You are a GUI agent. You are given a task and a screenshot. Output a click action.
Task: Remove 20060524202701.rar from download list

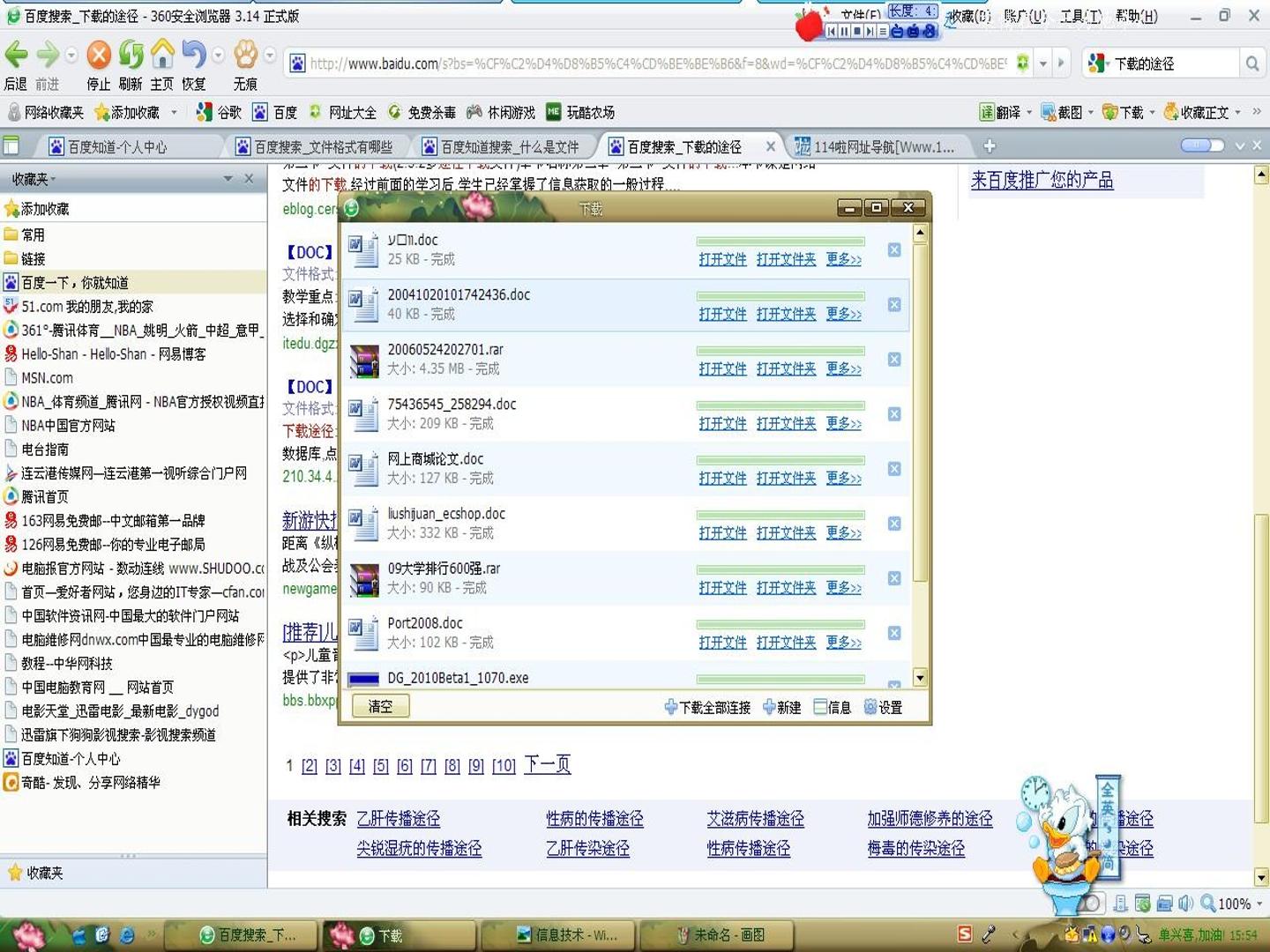coord(894,360)
